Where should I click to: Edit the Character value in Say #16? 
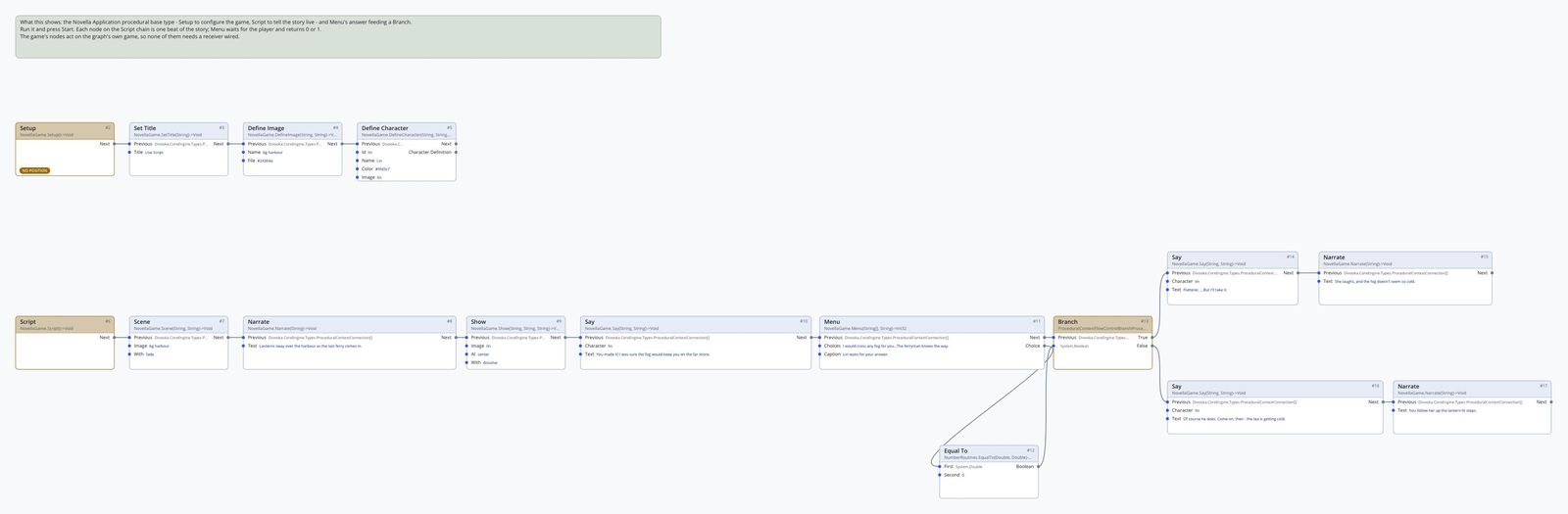(x=1198, y=411)
